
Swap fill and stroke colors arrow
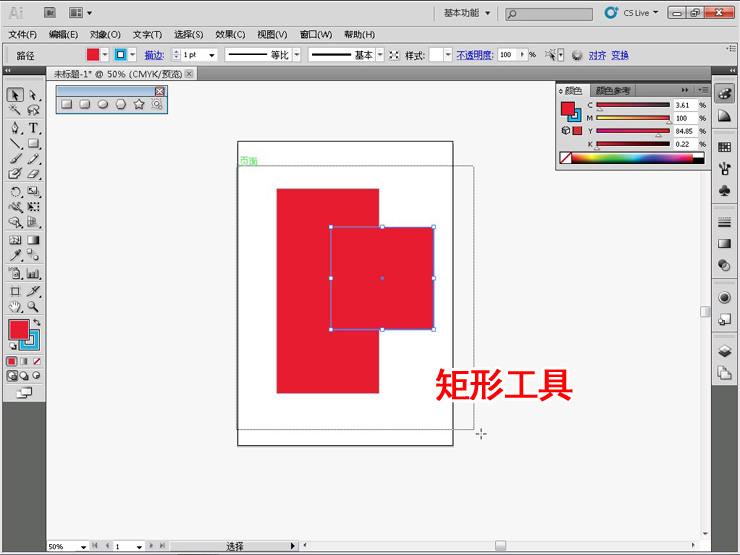tap(37, 323)
